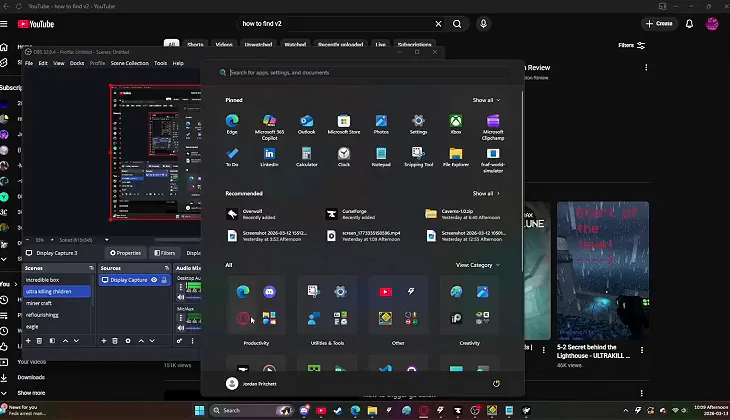The image size is (730, 420).
Task: Open Discord from the taskbar
Action: point(304,410)
